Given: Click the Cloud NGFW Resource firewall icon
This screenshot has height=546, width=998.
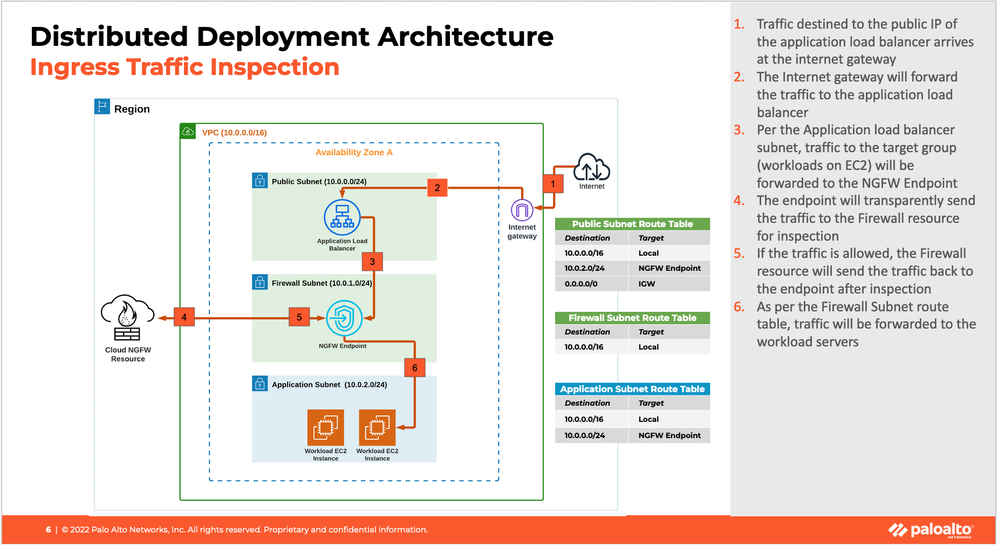Looking at the screenshot, I should pyautogui.click(x=127, y=318).
